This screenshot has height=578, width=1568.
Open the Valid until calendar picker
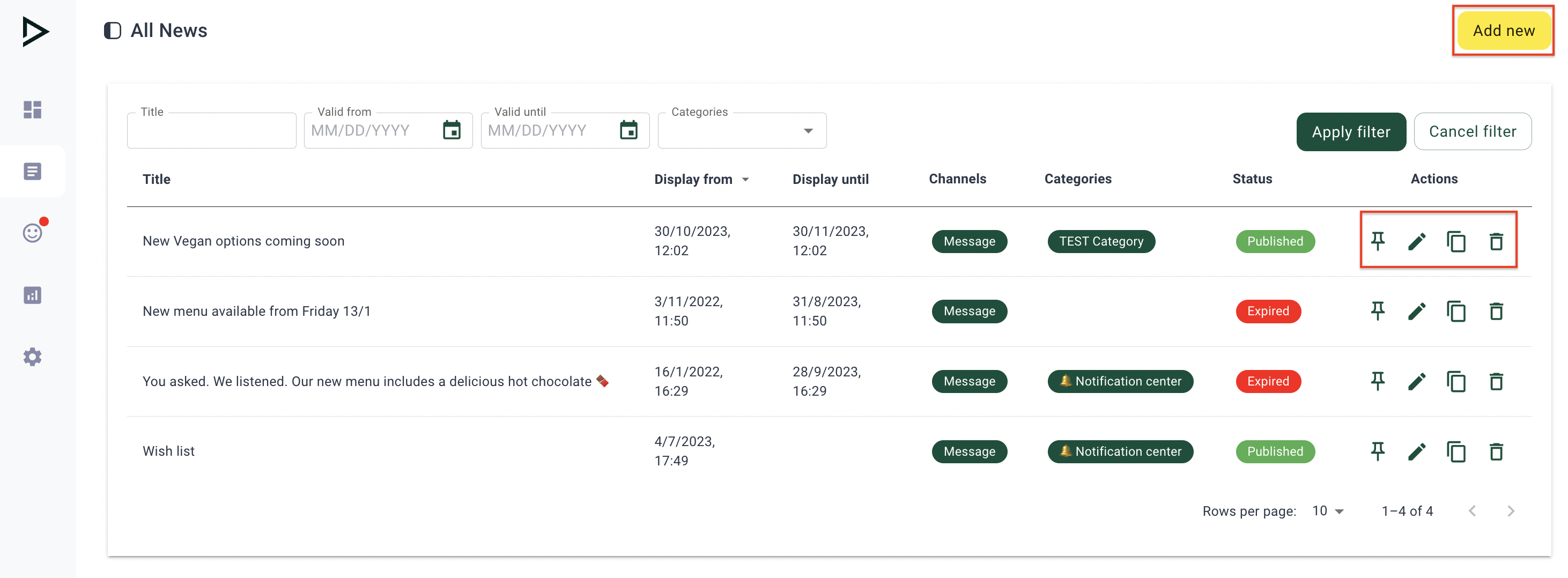[628, 130]
